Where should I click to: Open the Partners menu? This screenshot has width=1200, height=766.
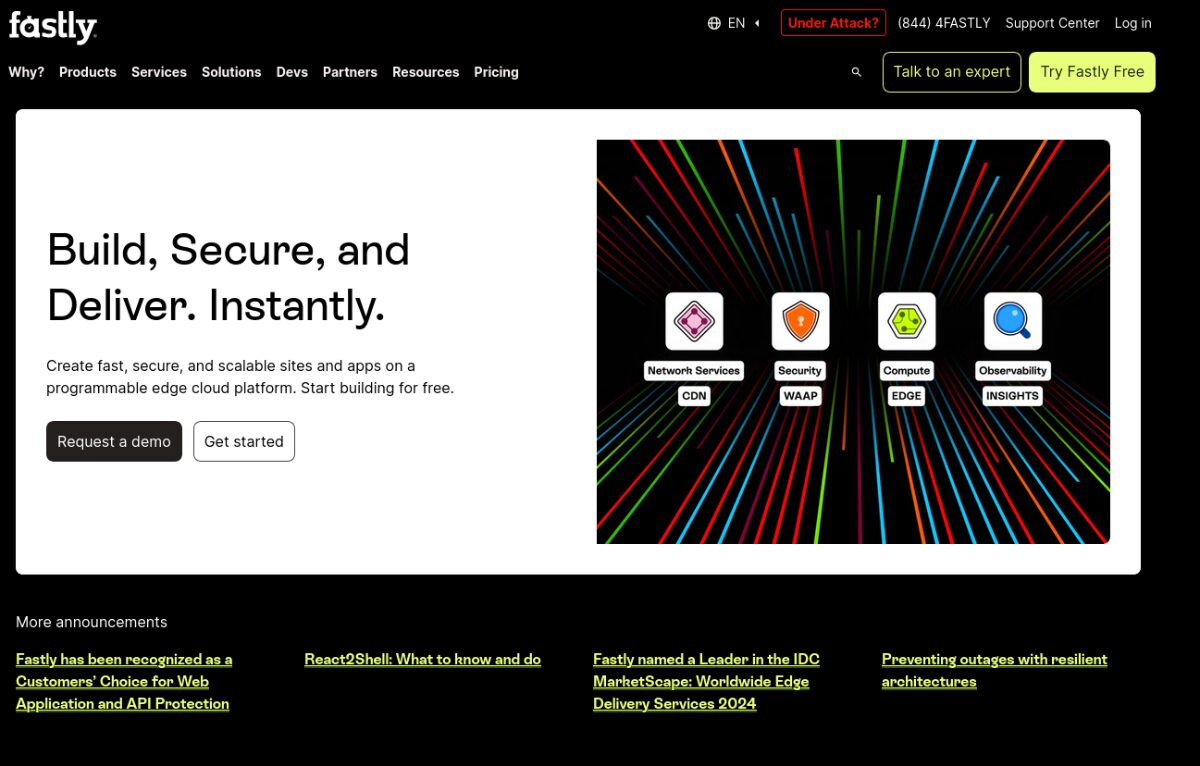350,72
